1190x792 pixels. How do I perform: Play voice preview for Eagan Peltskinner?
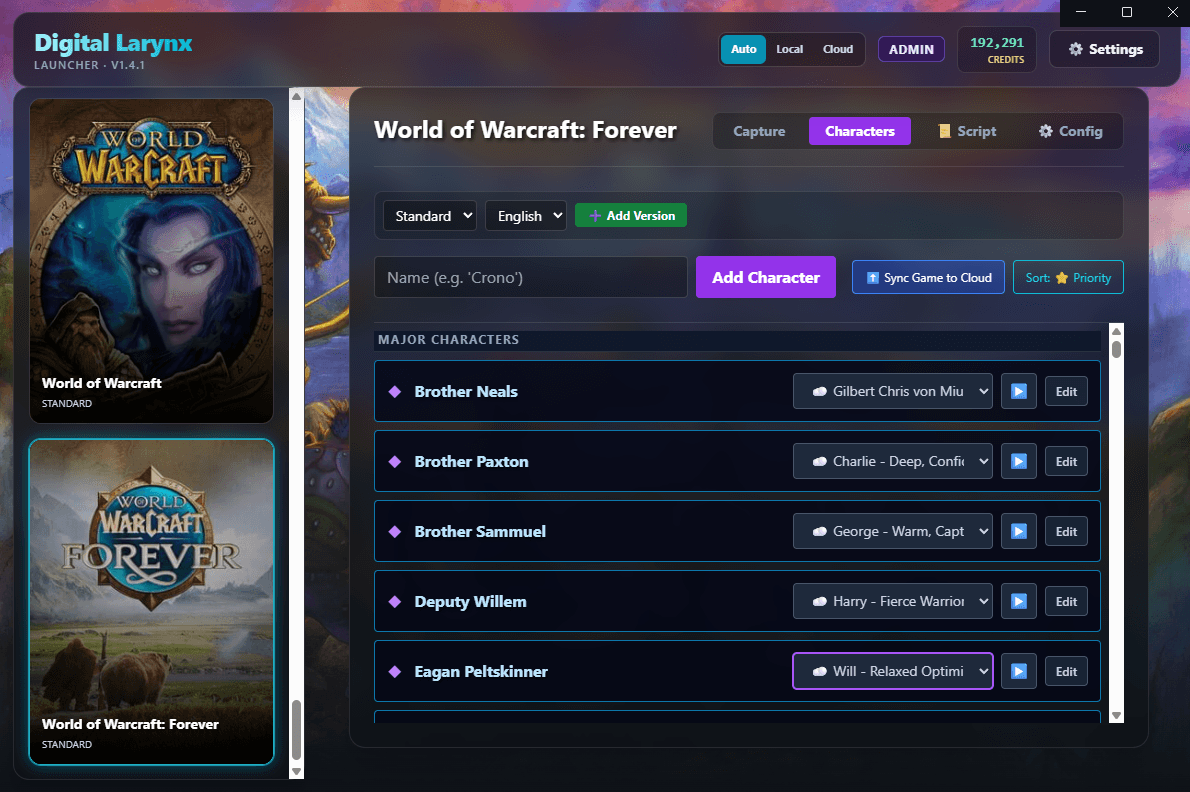coord(1018,671)
